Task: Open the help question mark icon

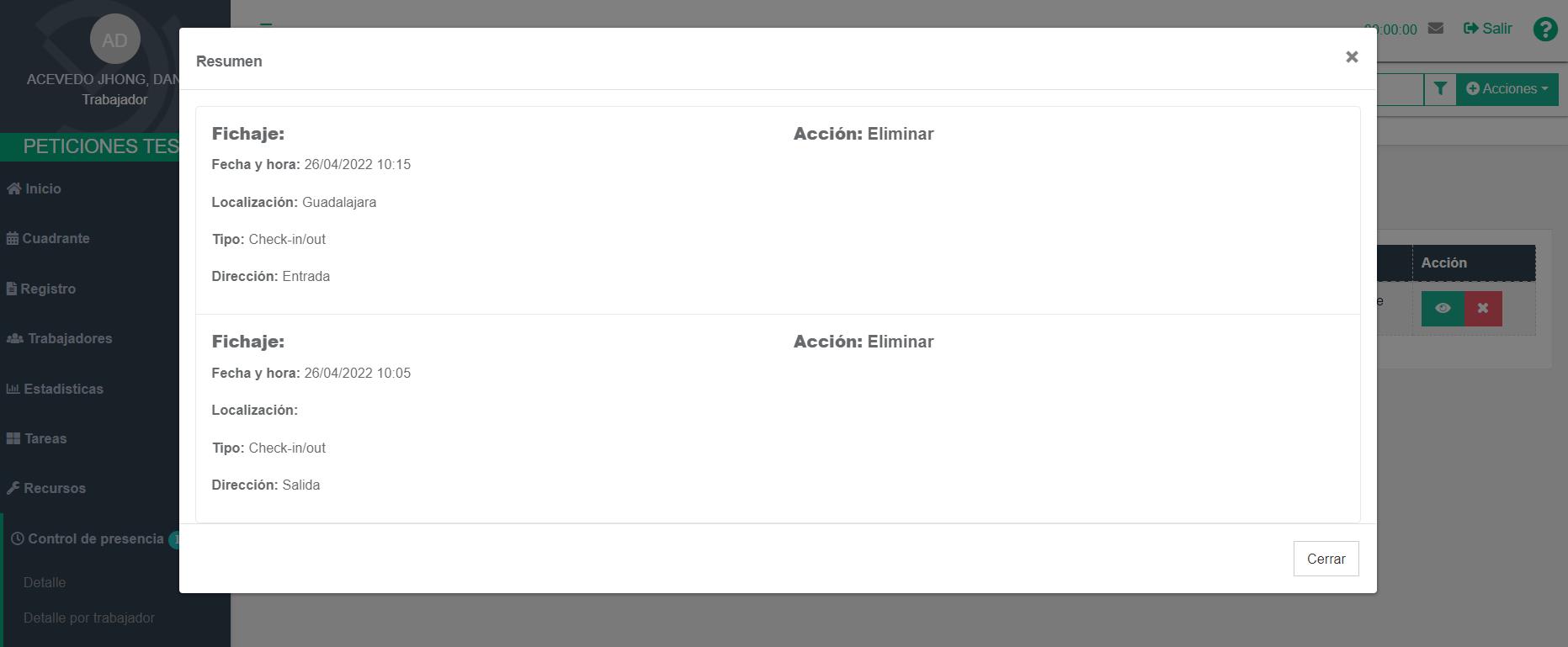Action: pyautogui.click(x=1545, y=29)
